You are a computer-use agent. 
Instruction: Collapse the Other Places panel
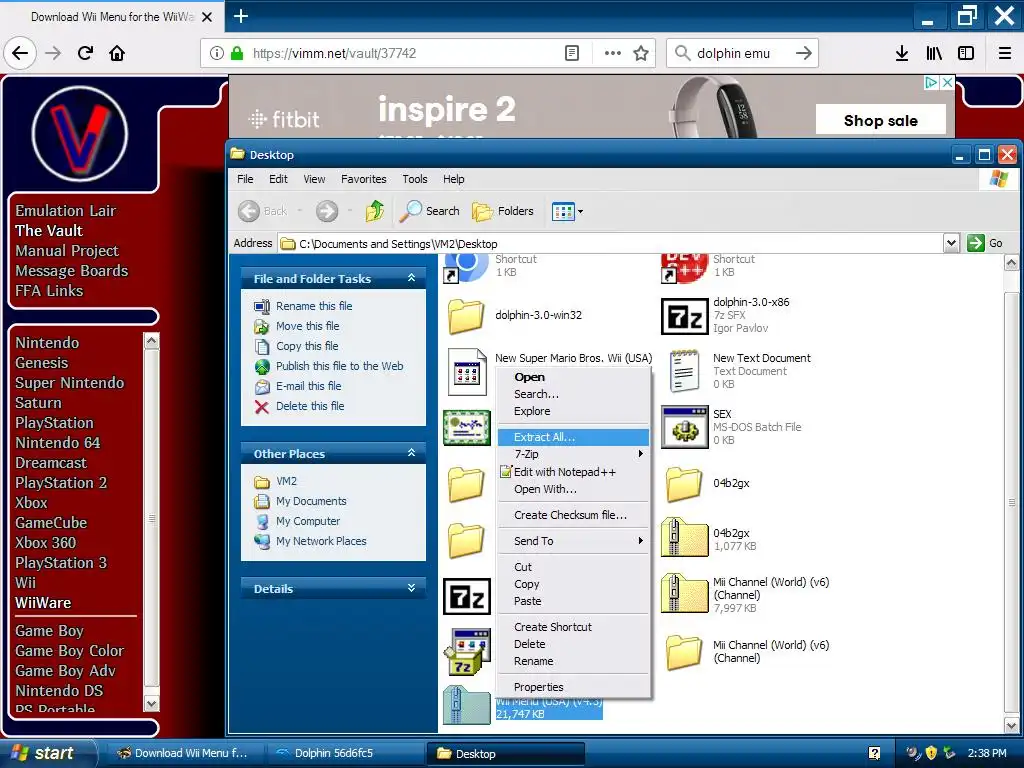click(411, 453)
